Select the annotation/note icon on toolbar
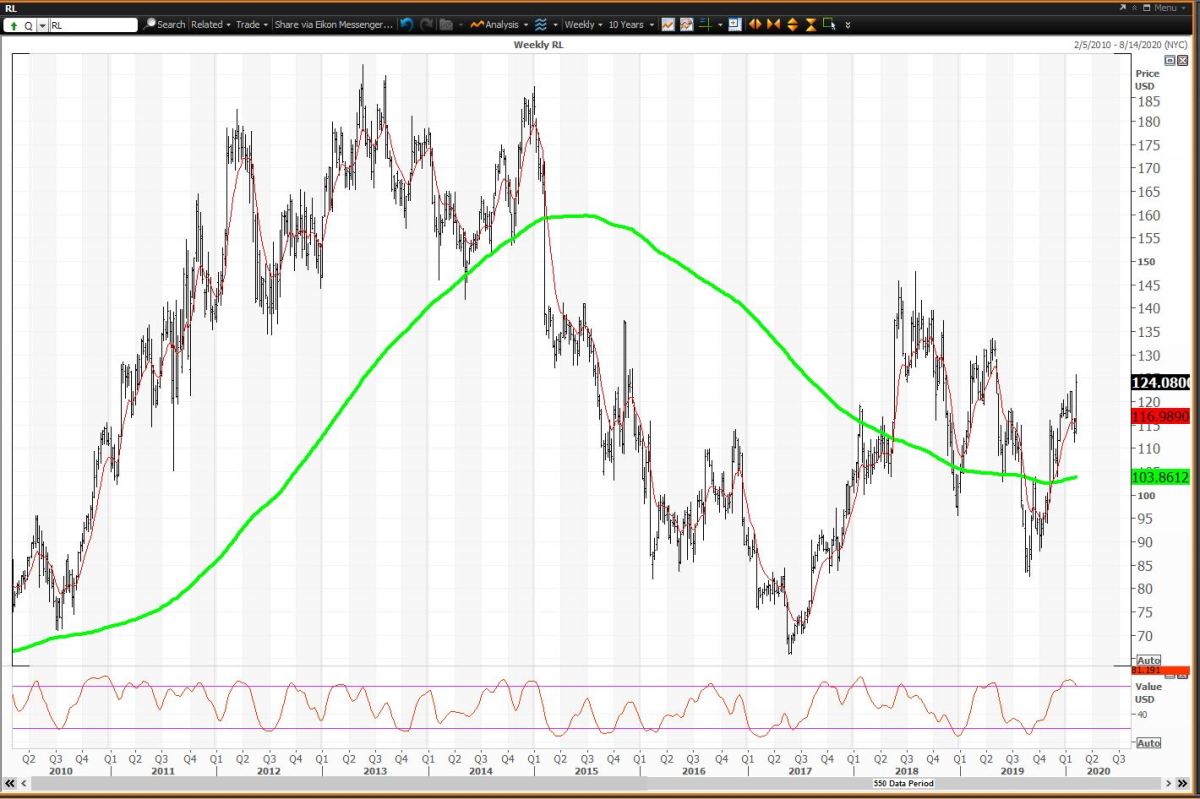The image size is (1200, 799). click(733, 24)
